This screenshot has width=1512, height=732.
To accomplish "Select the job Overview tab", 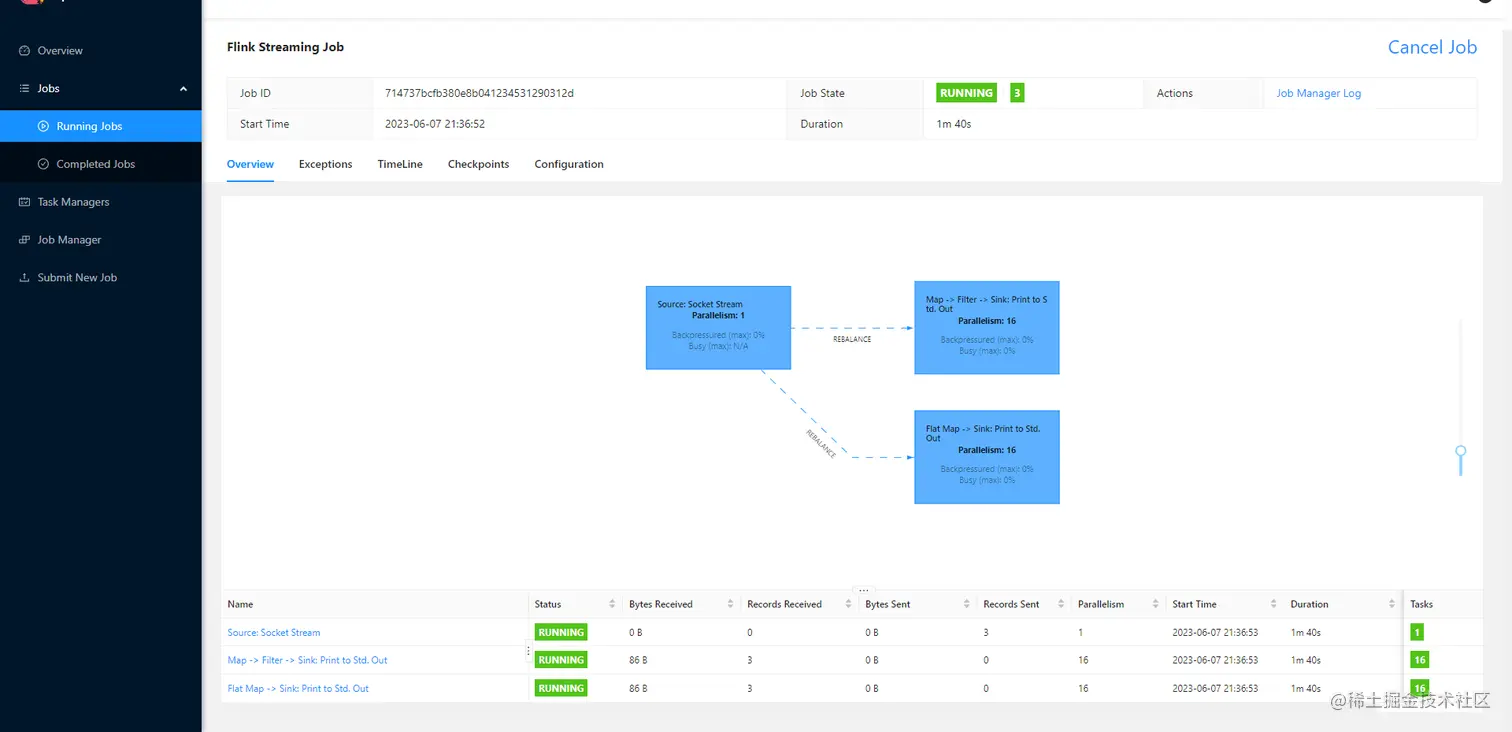I will [x=250, y=164].
